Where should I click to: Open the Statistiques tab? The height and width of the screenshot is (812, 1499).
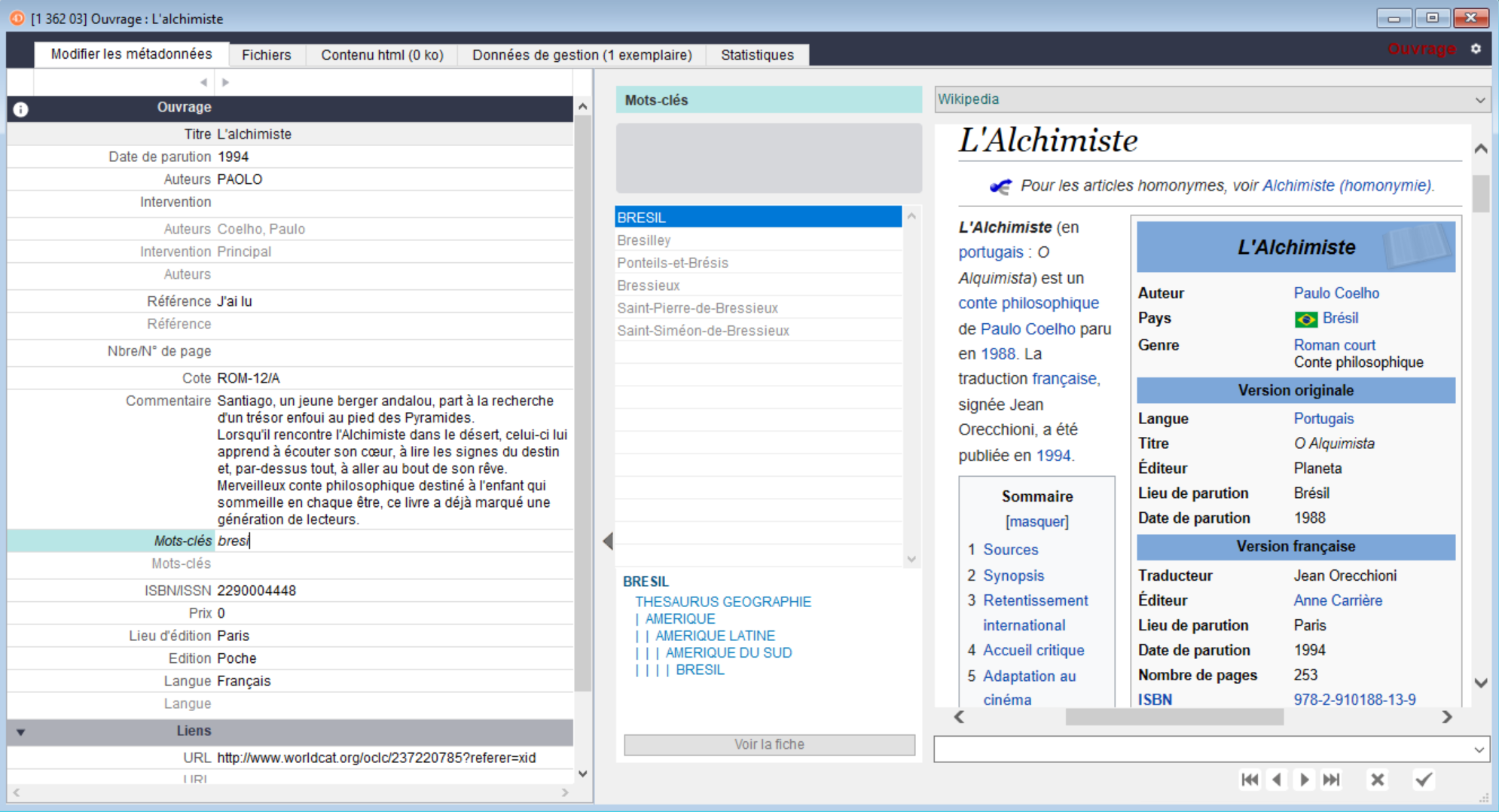757,55
